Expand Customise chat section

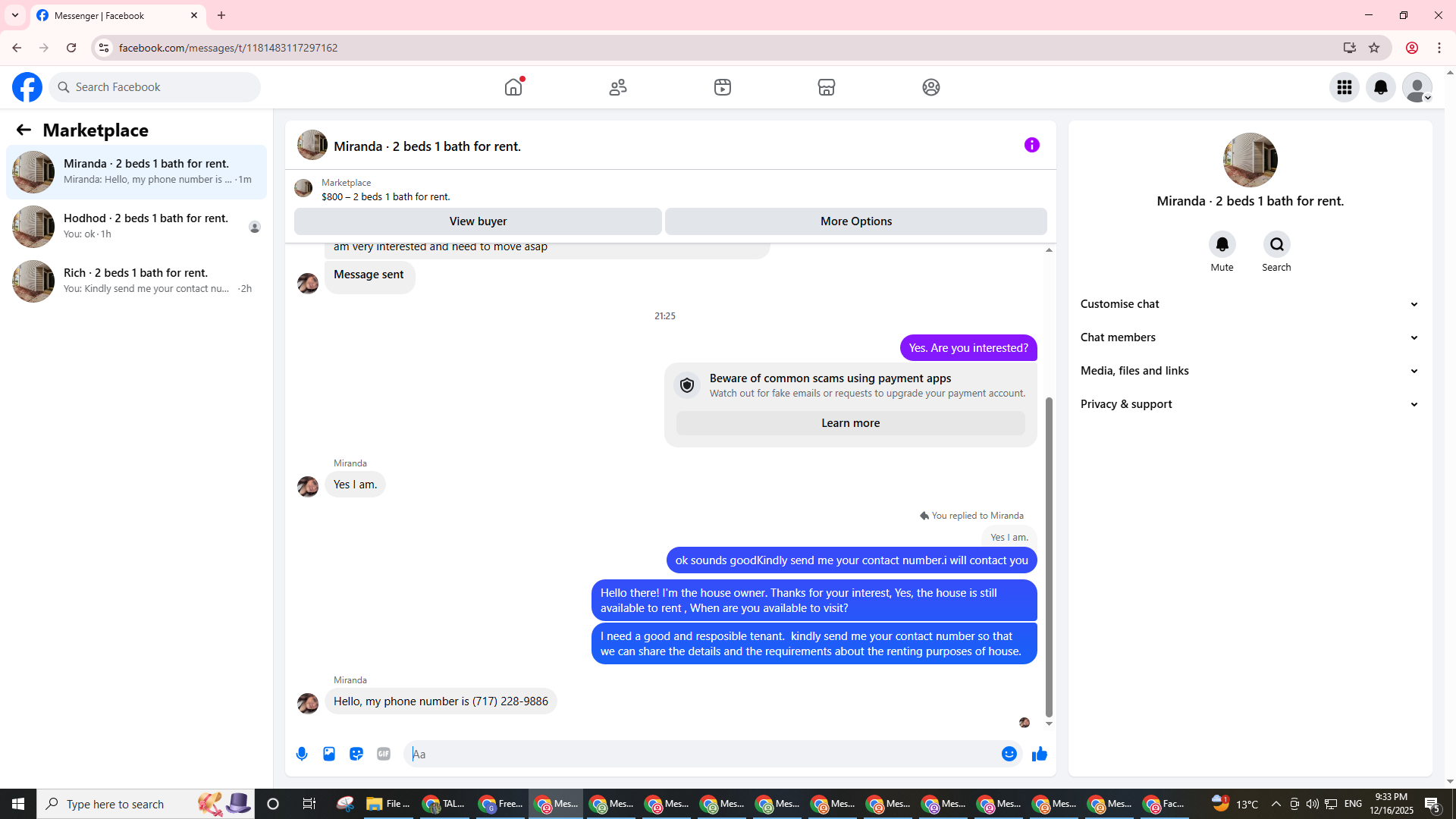1250,304
